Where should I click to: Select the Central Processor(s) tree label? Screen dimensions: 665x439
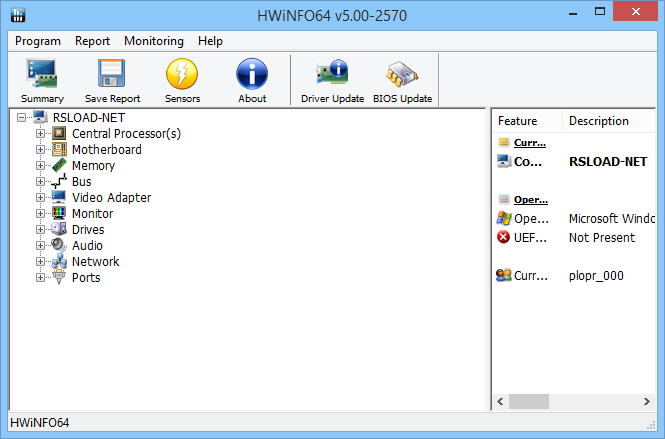click(126, 134)
